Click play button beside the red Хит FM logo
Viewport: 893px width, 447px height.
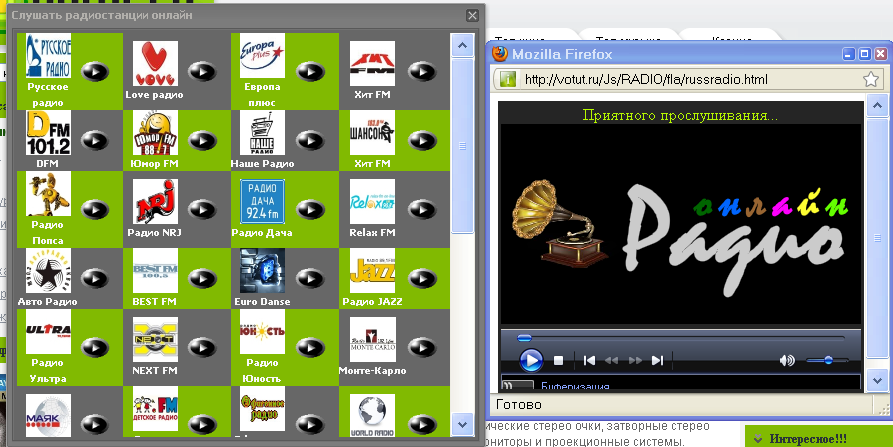[x=422, y=71]
